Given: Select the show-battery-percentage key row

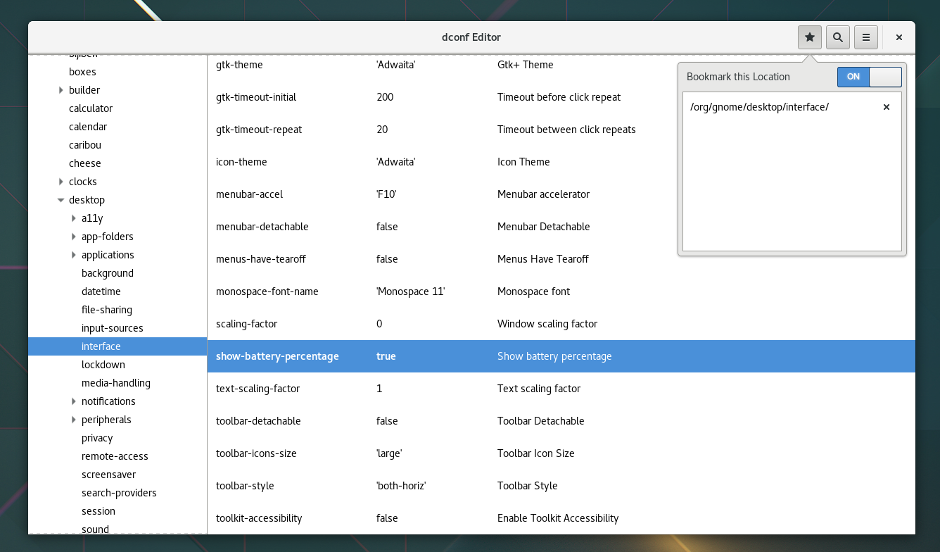Looking at the screenshot, I should click(x=277, y=356).
